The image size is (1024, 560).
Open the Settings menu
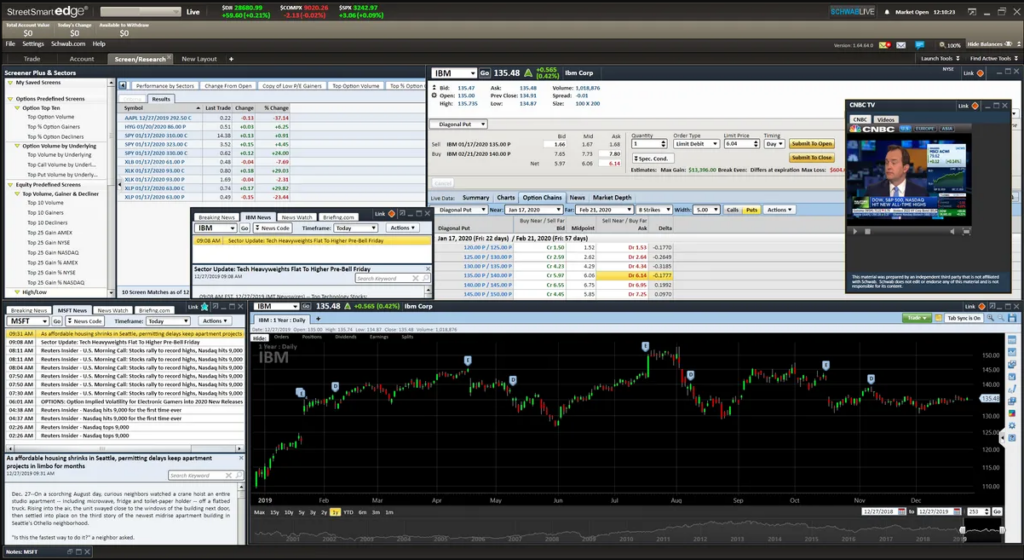[x=33, y=44]
